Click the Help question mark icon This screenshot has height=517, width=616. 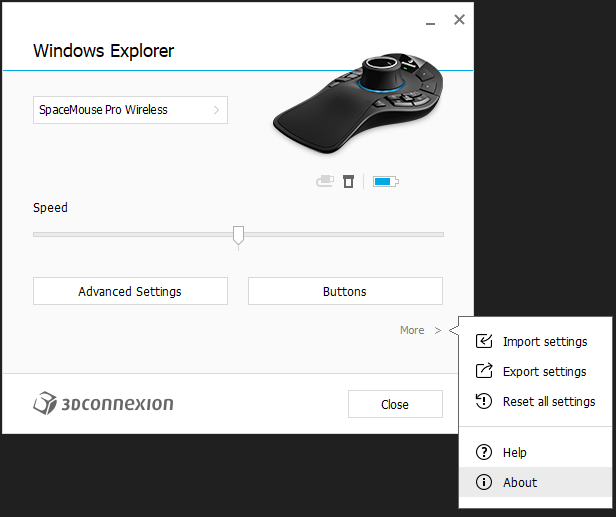pyautogui.click(x=484, y=452)
